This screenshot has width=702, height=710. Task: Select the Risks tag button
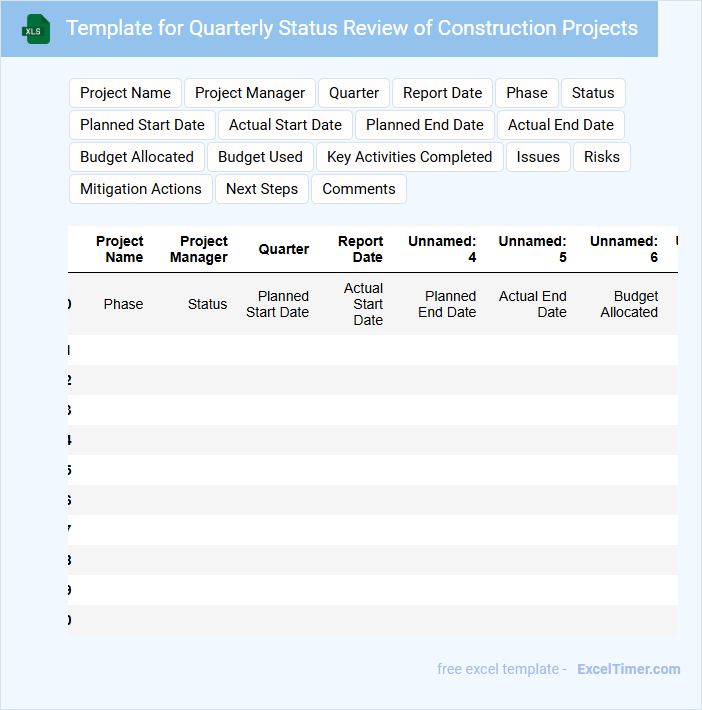click(602, 157)
